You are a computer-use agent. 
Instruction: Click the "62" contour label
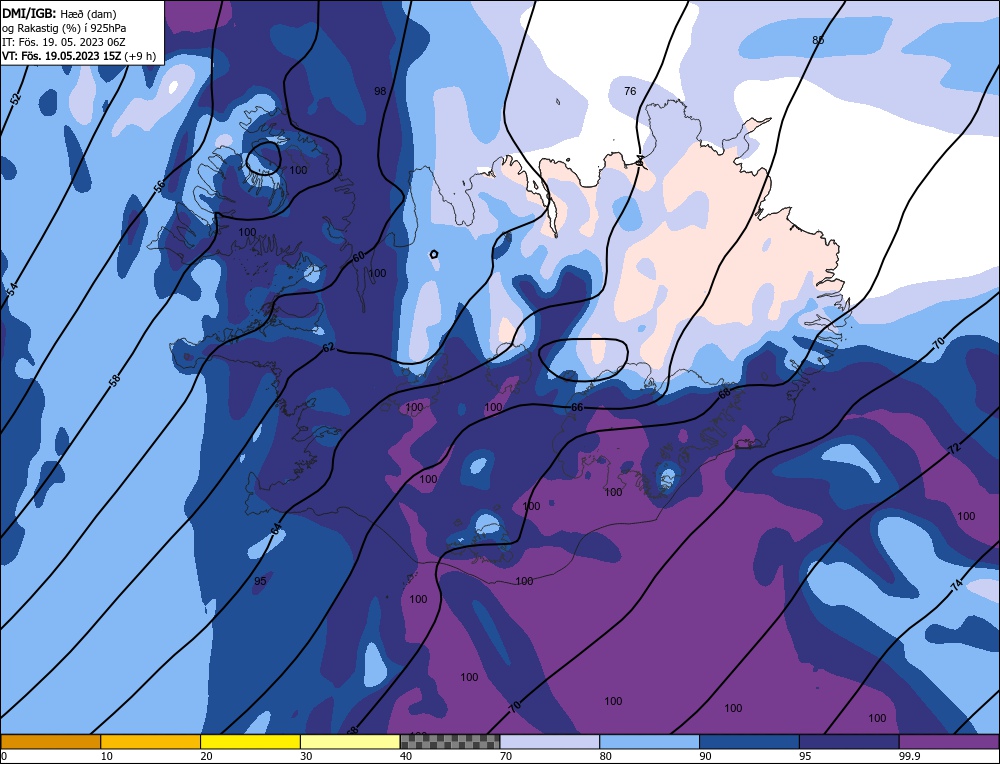tap(328, 348)
